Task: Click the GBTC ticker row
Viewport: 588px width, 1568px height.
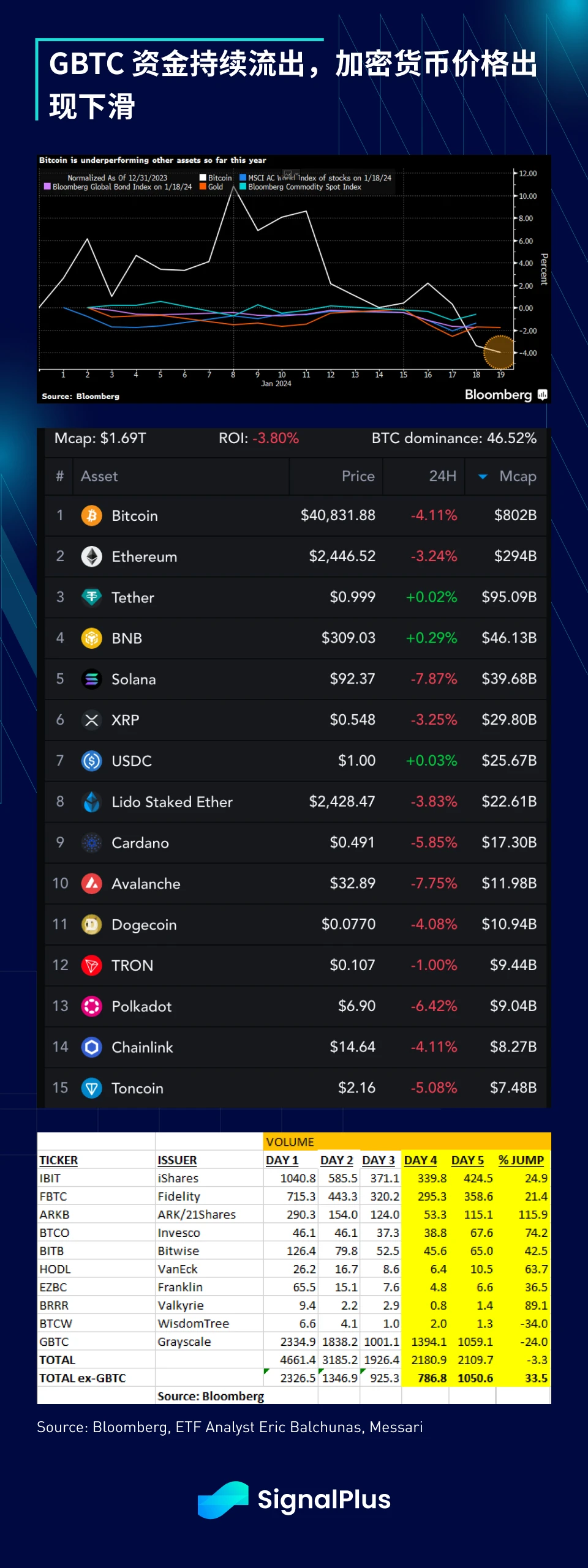Action: pyautogui.click(x=55, y=1342)
